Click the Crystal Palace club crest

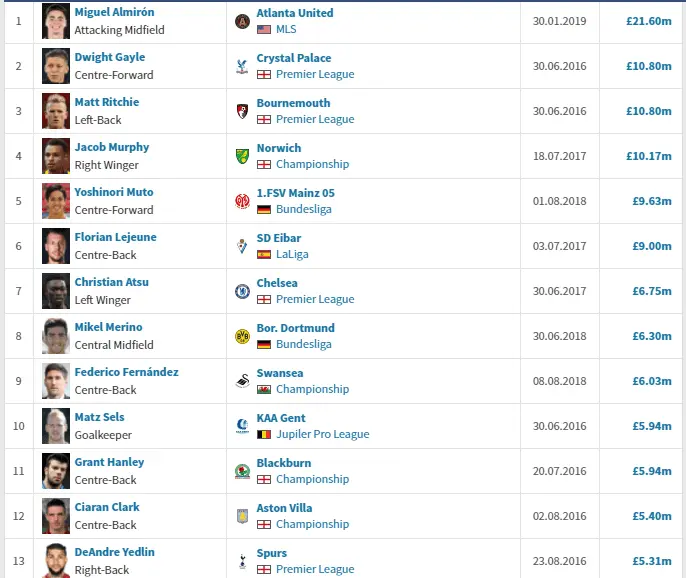point(242,66)
